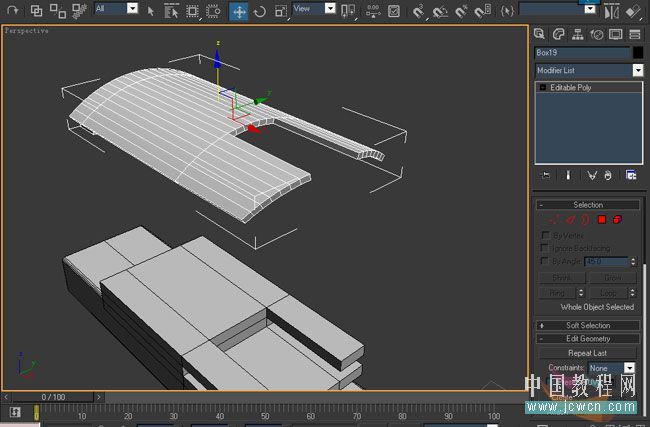Image resolution: width=650 pixels, height=427 pixels.
Task: Click the By Angle value field
Action: [x=607, y=261]
